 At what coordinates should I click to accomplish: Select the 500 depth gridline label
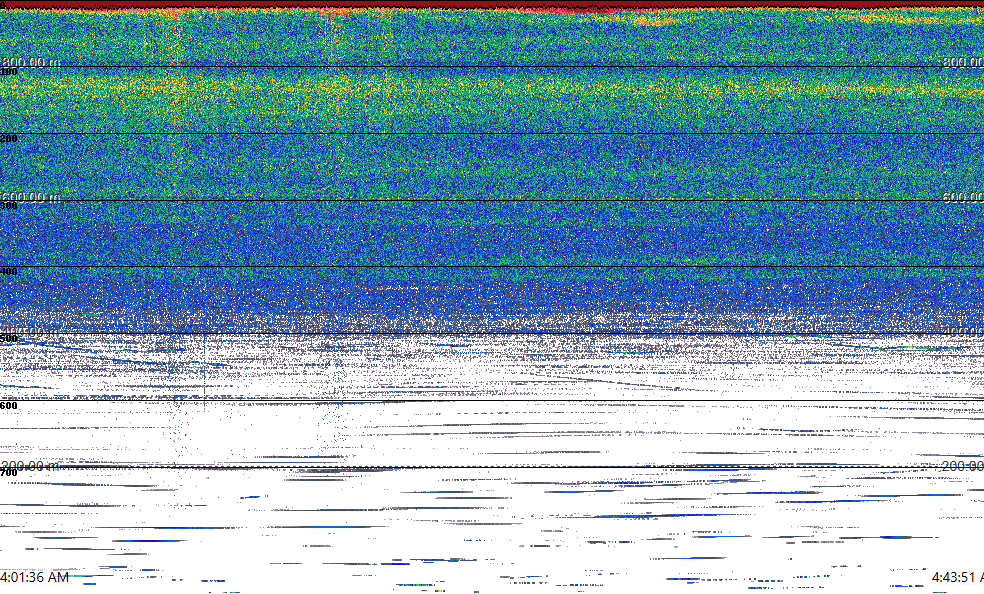9,339
